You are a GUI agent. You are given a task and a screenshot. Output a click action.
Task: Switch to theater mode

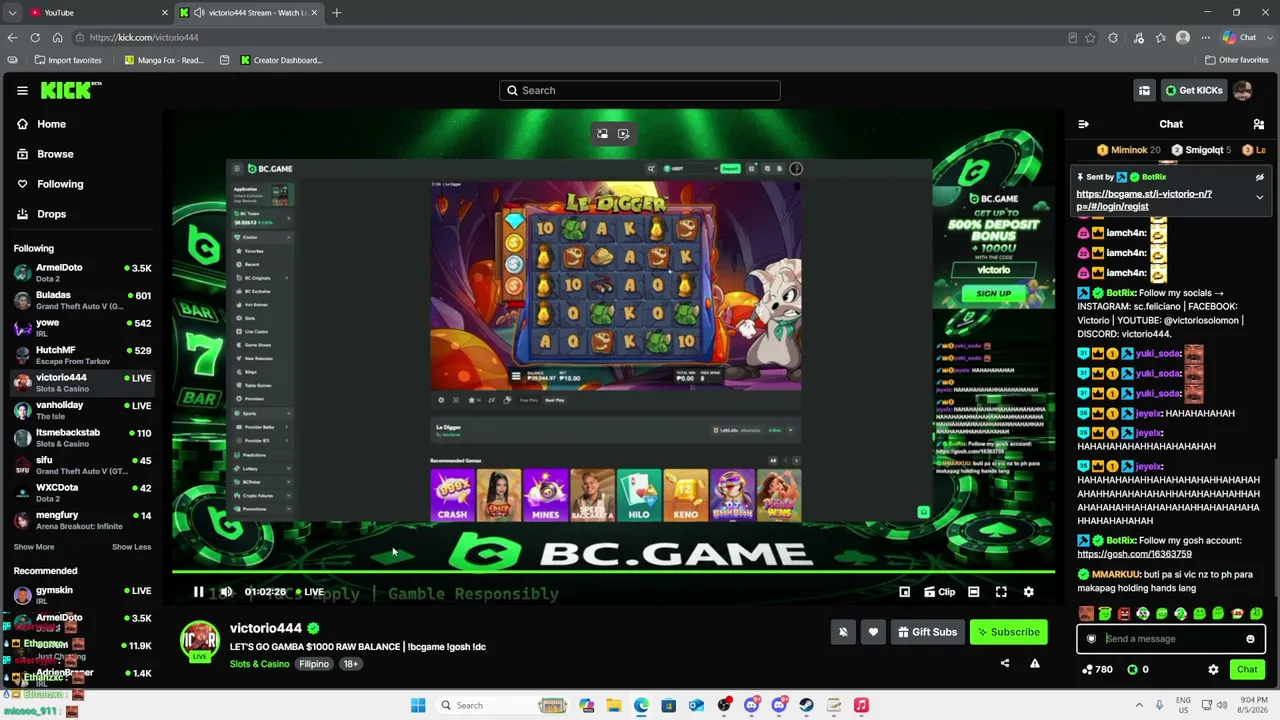(x=973, y=592)
